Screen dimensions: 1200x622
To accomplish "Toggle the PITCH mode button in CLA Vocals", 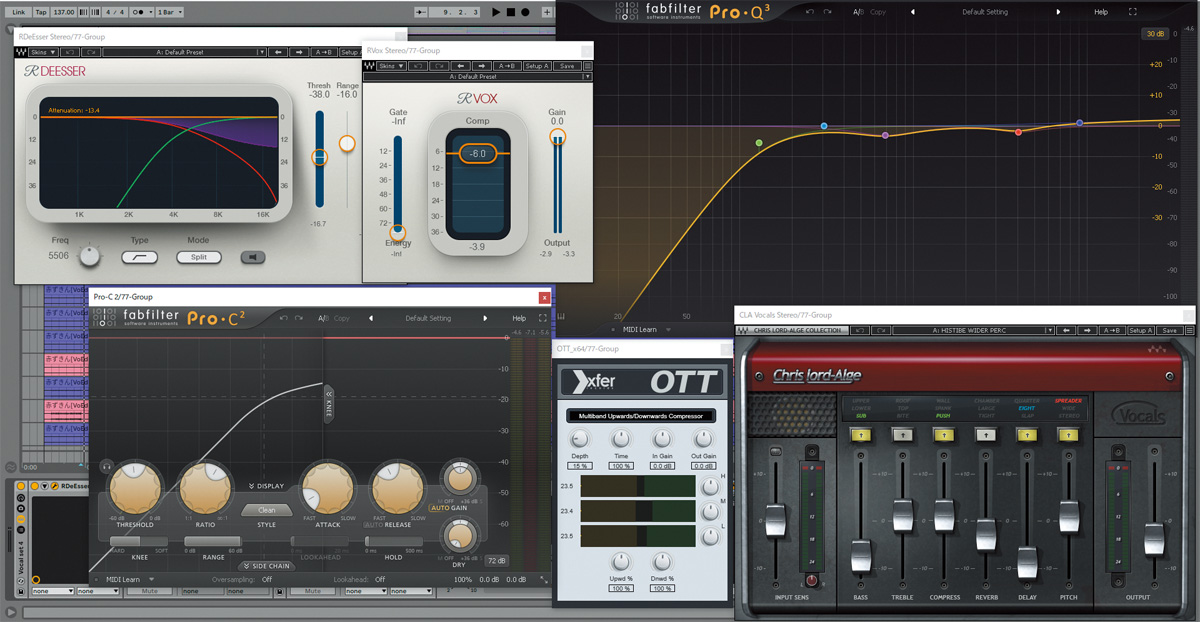I will pyautogui.click(x=1068, y=434).
